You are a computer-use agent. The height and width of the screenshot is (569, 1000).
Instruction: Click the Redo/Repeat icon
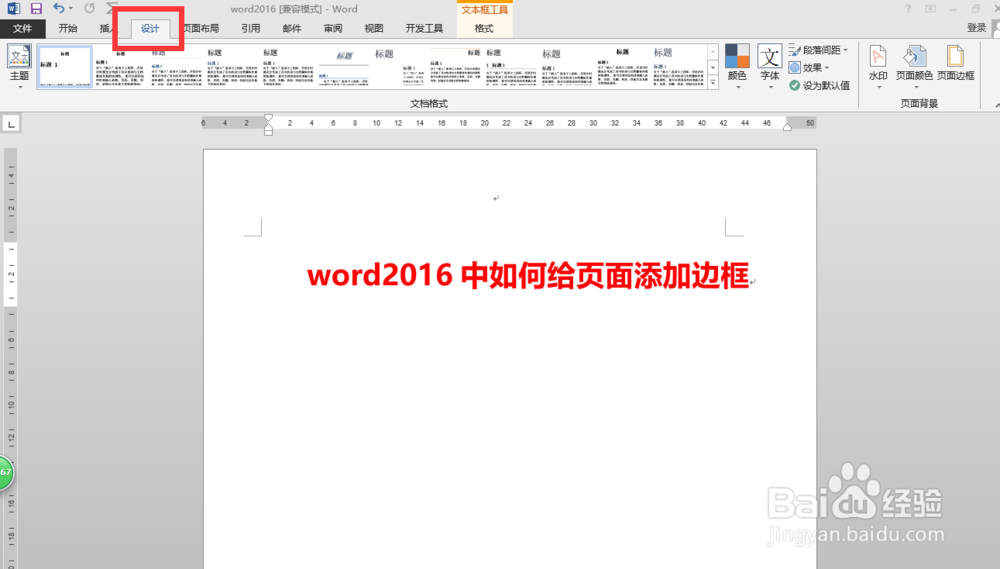(x=89, y=8)
